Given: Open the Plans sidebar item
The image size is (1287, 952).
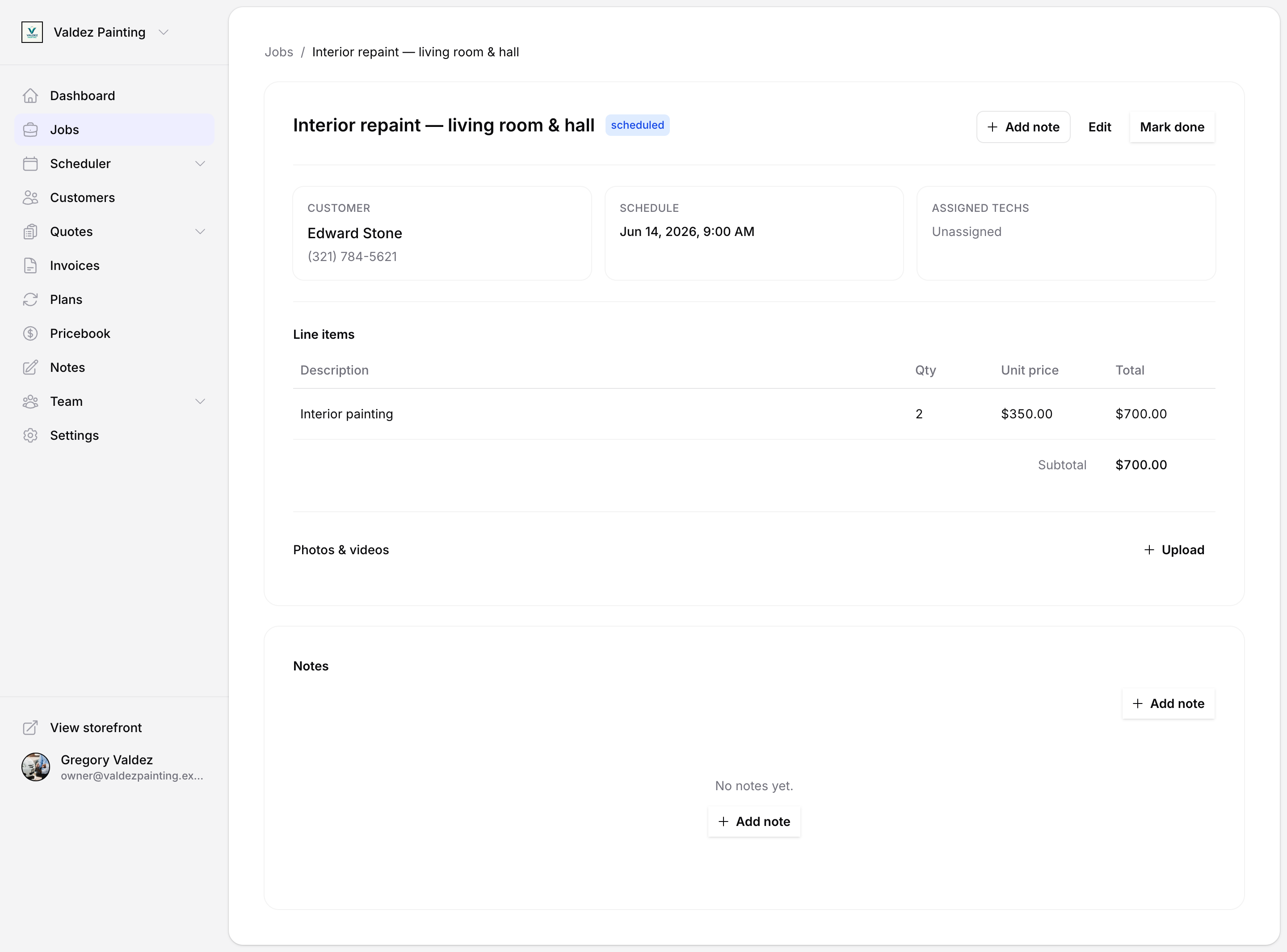Looking at the screenshot, I should [x=115, y=299].
